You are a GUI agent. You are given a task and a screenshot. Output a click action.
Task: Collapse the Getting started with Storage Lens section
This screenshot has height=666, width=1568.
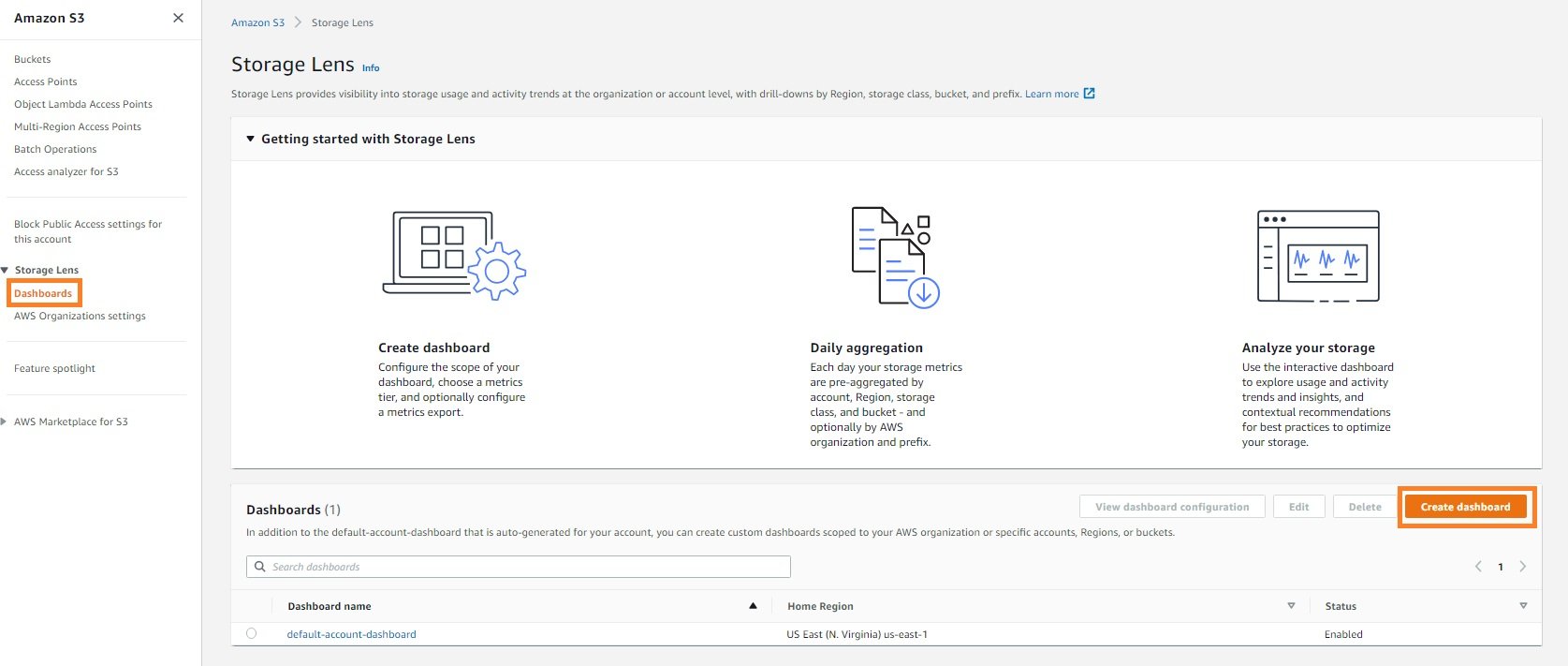(x=250, y=139)
